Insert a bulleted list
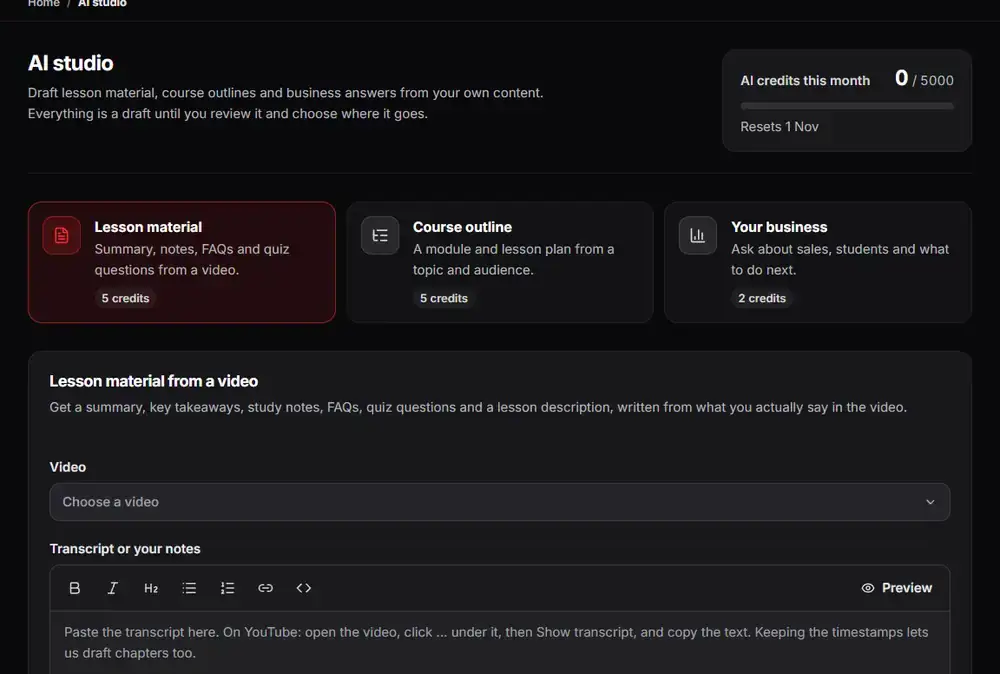Viewport: 1000px width, 674px height. click(189, 588)
